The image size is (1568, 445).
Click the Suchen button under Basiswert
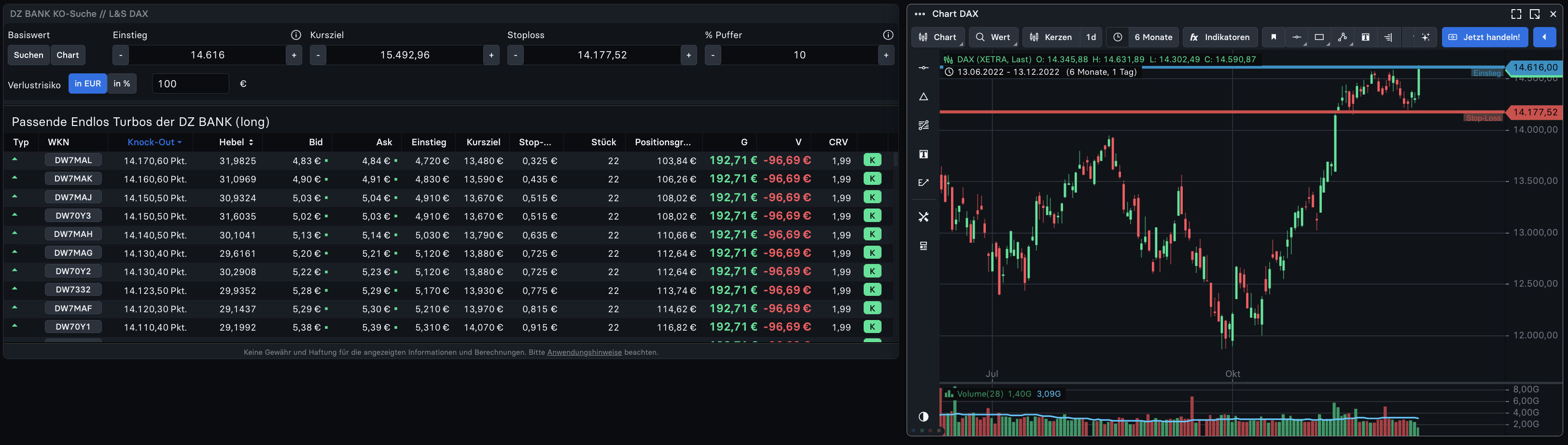click(x=28, y=55)
